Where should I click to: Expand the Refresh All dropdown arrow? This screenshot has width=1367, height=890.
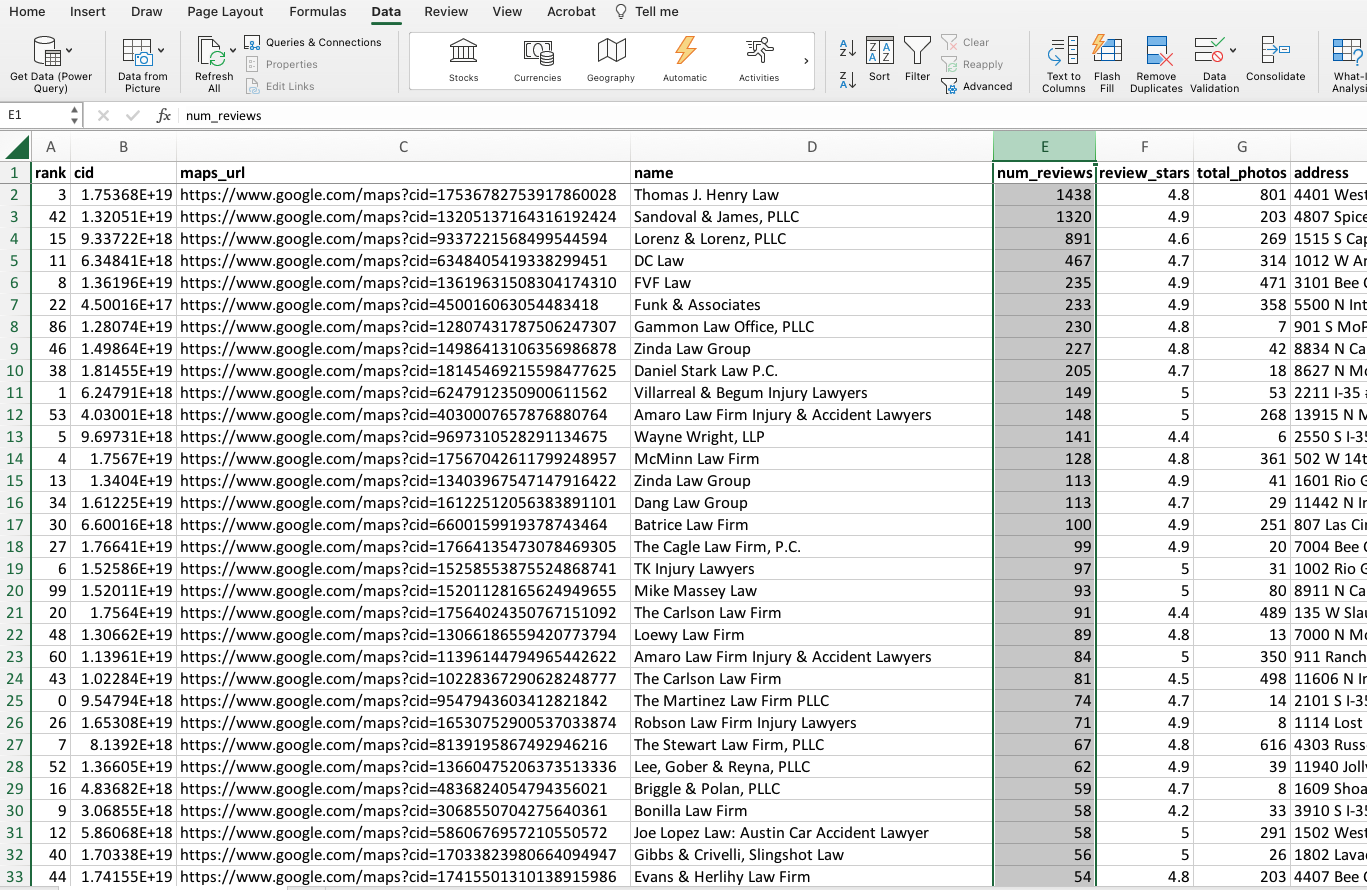(x=233, y=50)
